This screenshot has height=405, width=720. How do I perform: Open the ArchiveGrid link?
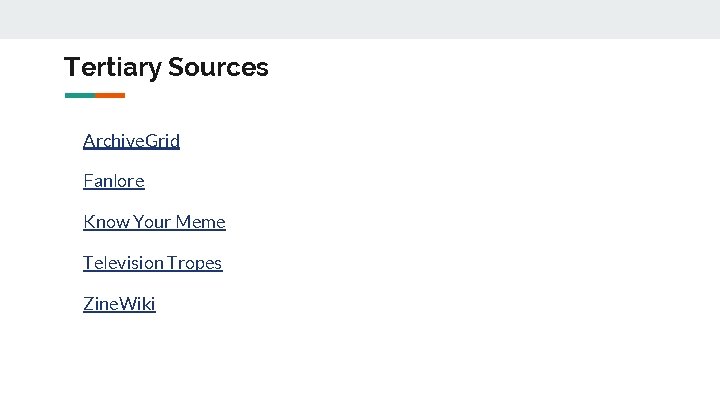(131, 140)
